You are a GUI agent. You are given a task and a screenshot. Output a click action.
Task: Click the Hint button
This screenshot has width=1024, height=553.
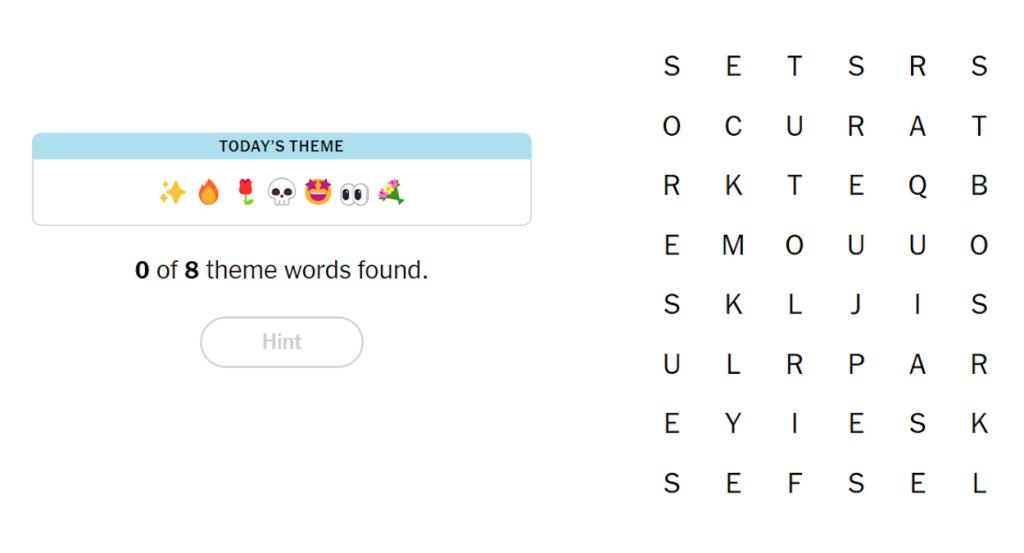[281, 342]
